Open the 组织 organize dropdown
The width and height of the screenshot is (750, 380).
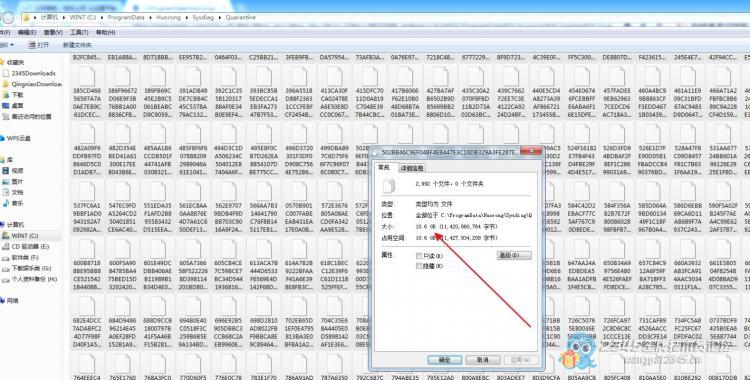coord(7,45)
